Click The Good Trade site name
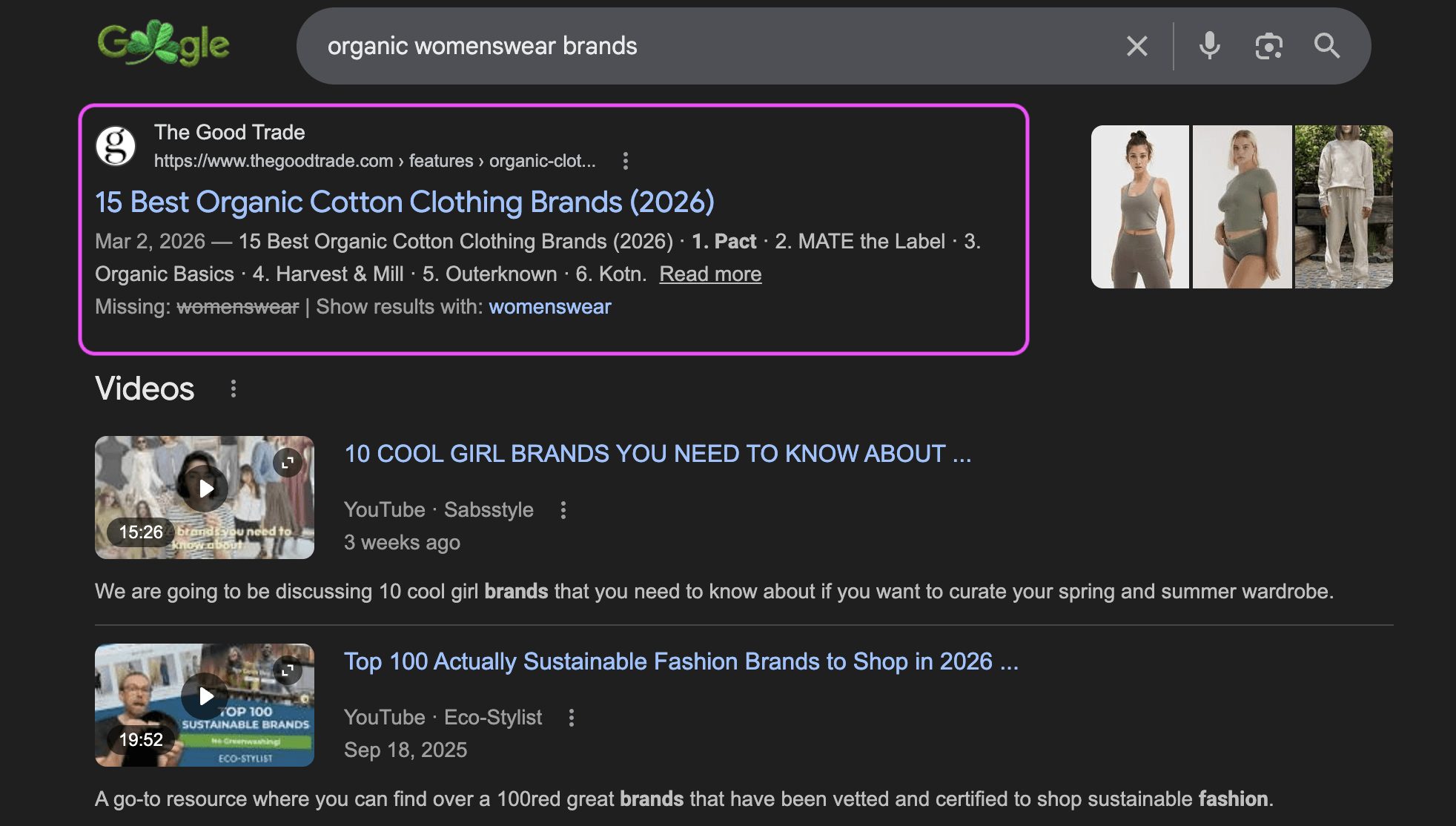Viewport: 1456px width, 826px height. (230, 132)
